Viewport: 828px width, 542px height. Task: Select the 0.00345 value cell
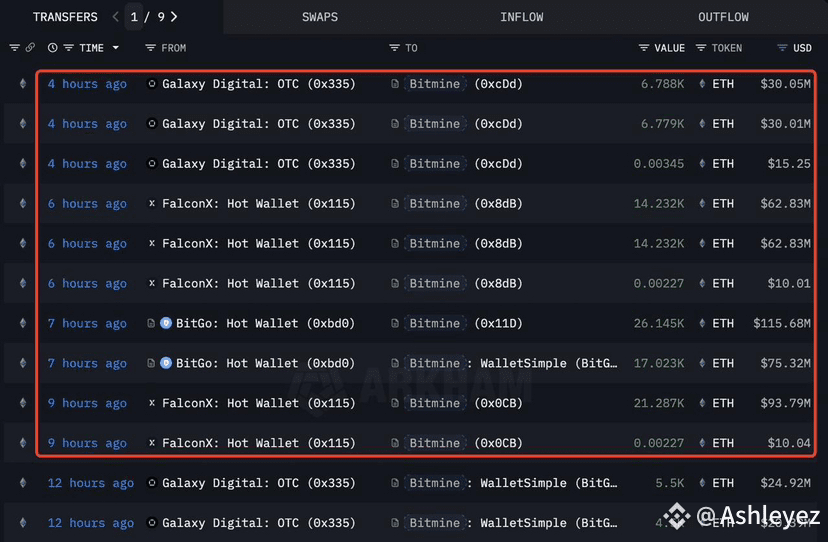pos(658,164)
